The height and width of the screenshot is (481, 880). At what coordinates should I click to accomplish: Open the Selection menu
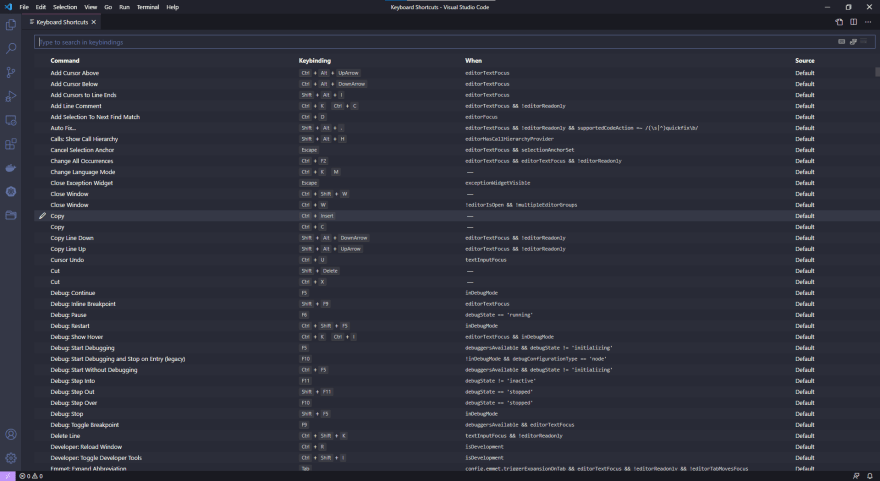[65, 7]
